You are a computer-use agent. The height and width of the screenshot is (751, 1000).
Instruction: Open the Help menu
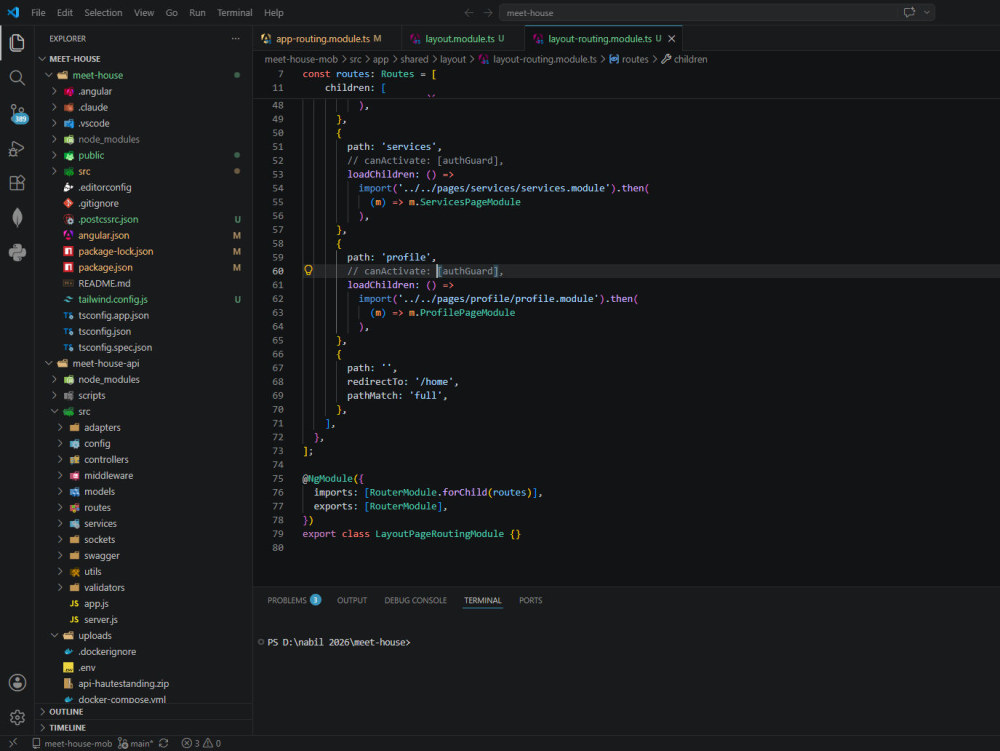274,13
